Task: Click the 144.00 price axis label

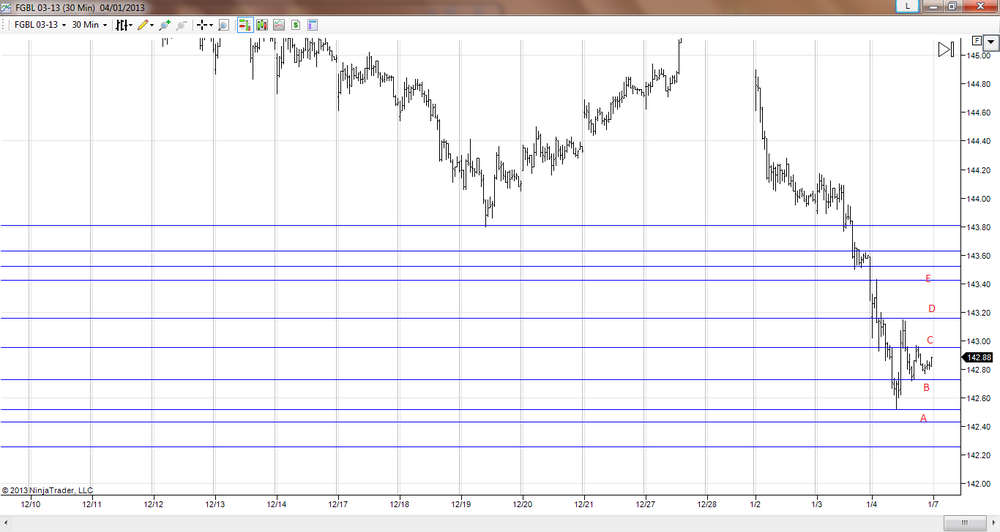Action: pos(979,198)
